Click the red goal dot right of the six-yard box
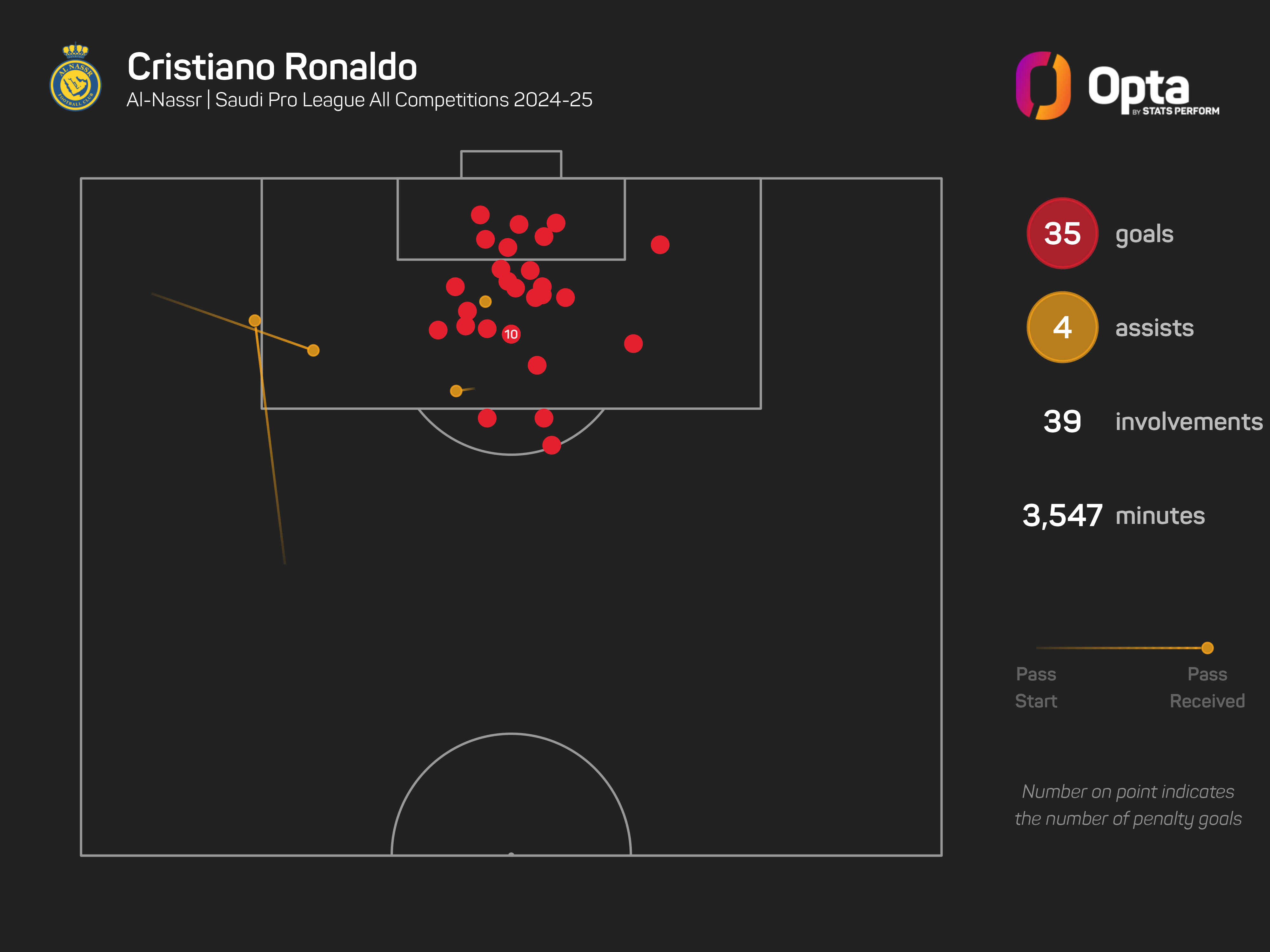This screenshot has height=952, width=1270. point(660,245)
